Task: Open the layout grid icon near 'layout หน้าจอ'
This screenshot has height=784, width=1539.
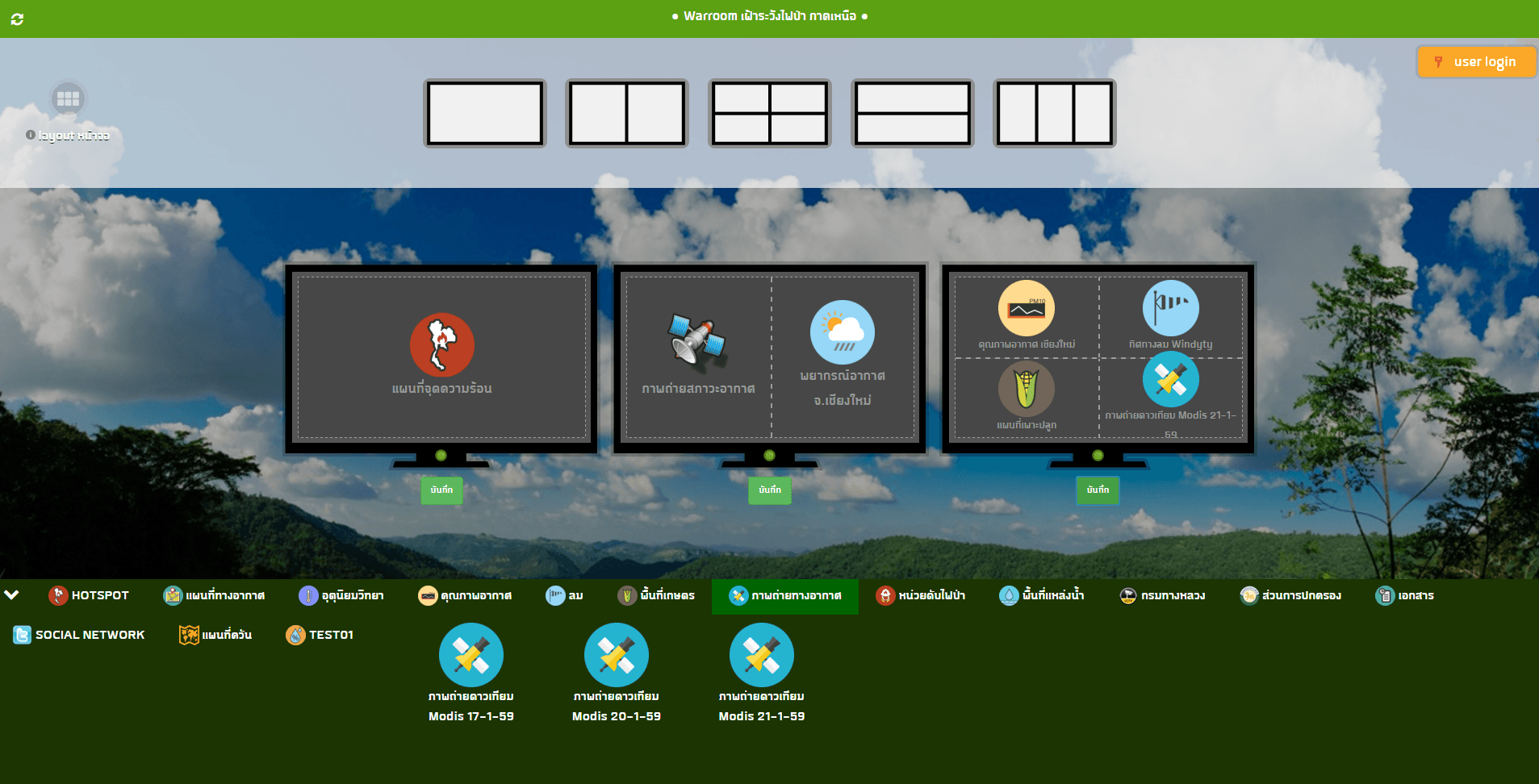Action: [68, 98]
